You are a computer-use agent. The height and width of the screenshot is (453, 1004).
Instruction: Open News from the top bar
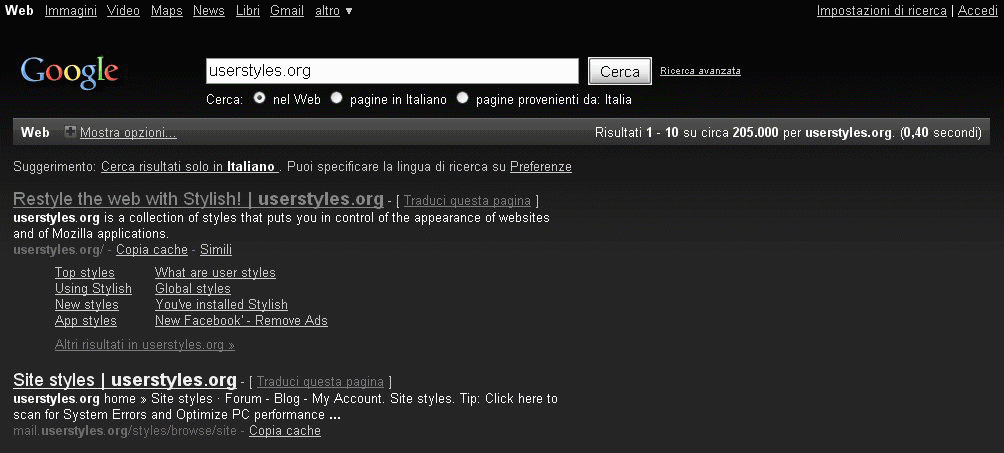click(209, 11)
